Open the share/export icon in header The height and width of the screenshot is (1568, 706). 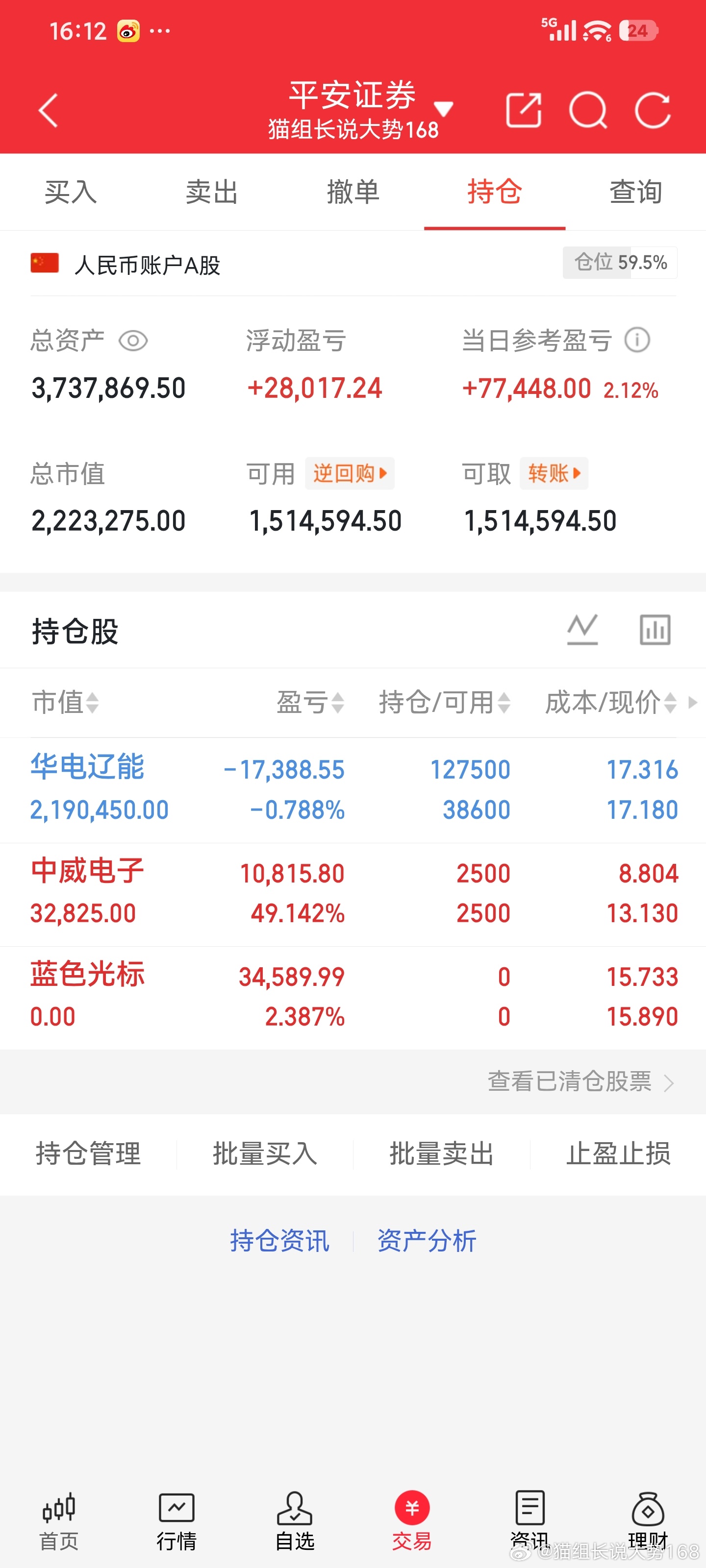[524, 110]
